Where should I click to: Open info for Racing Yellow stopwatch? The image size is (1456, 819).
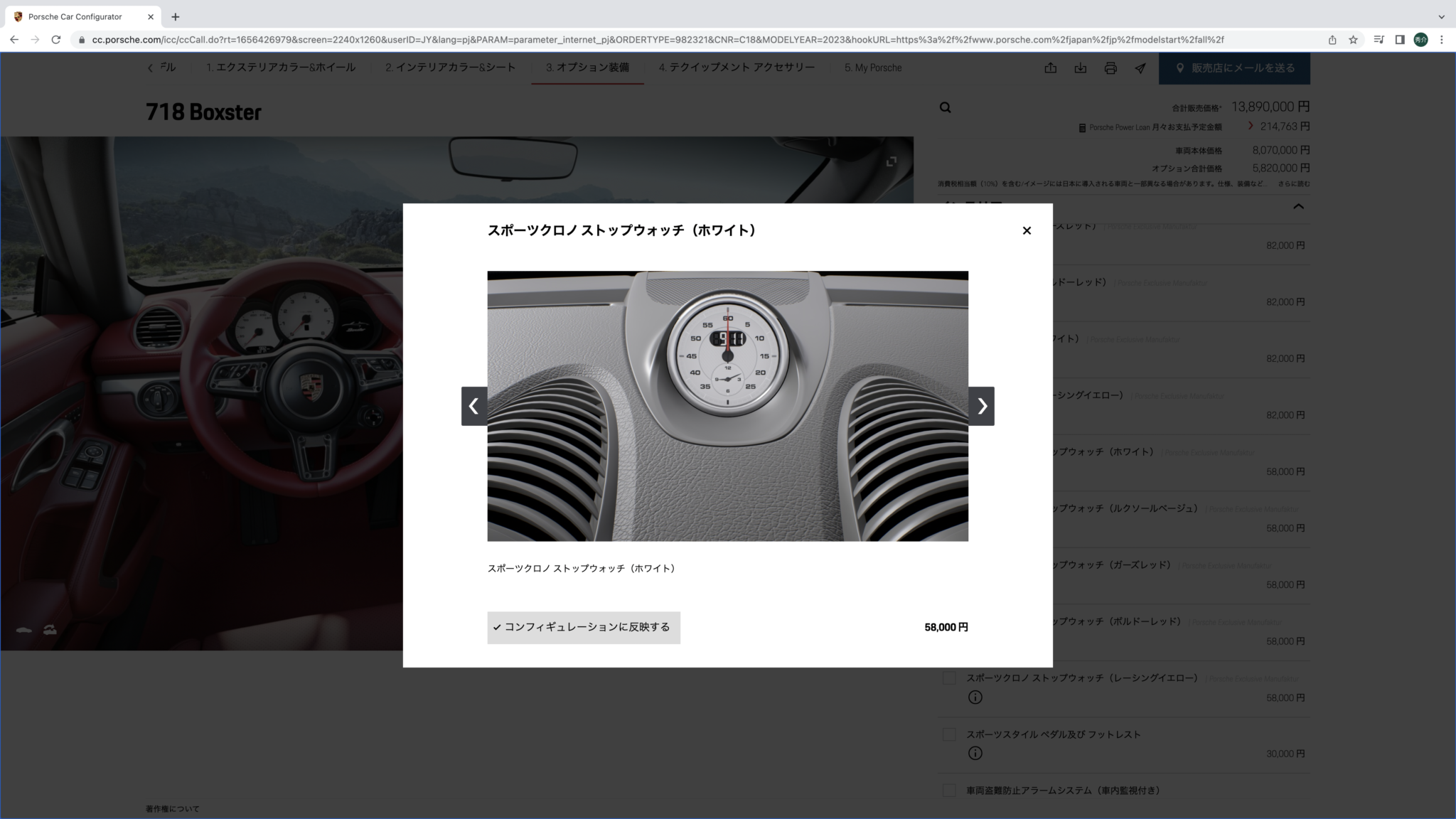(x=975, y=697)
